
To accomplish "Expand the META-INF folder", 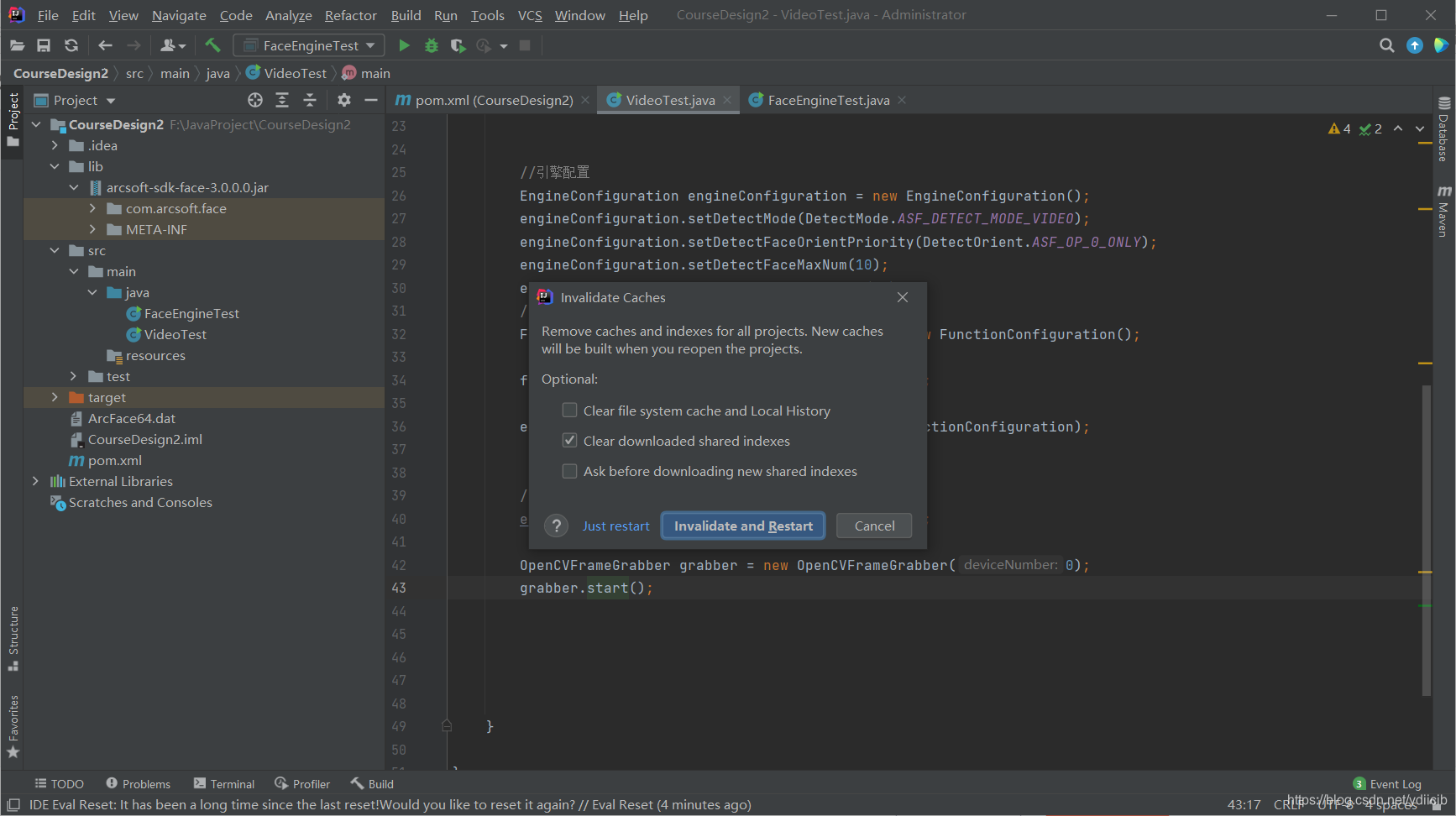I will tap(92, 229).
